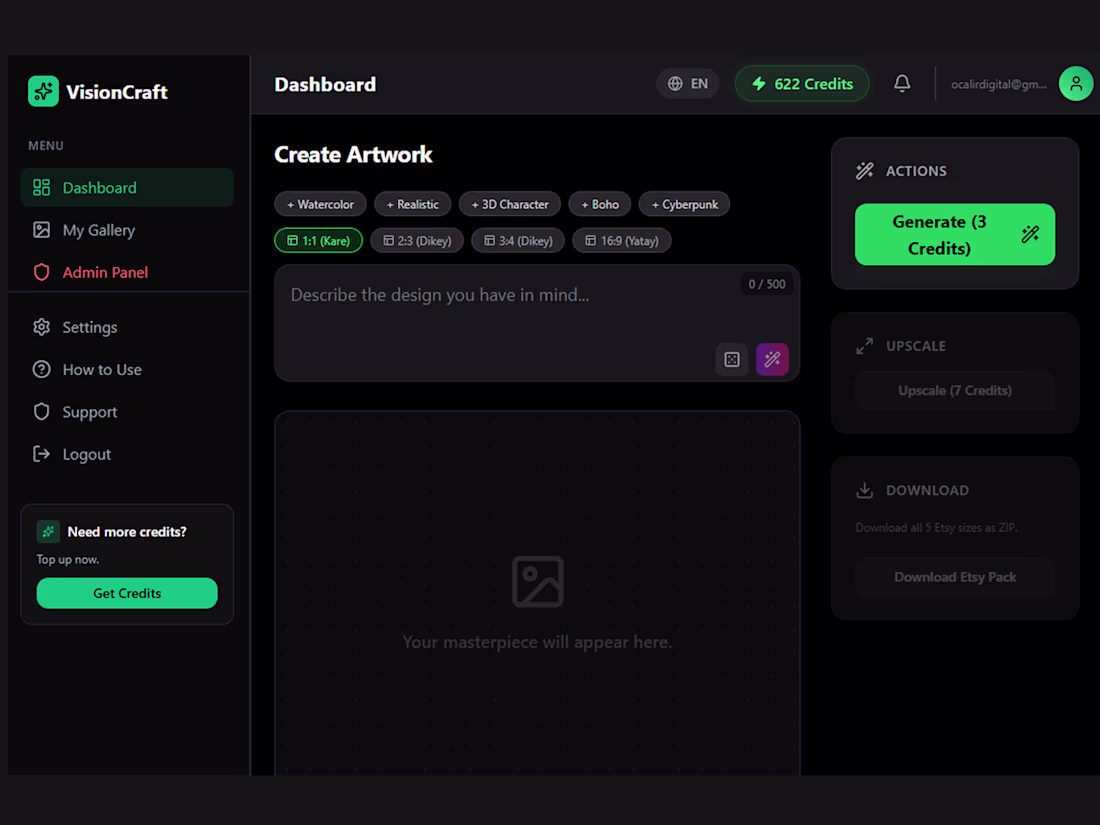
Task: Click the VisionCraft sparkle logo icon
Action: point(43,91)
